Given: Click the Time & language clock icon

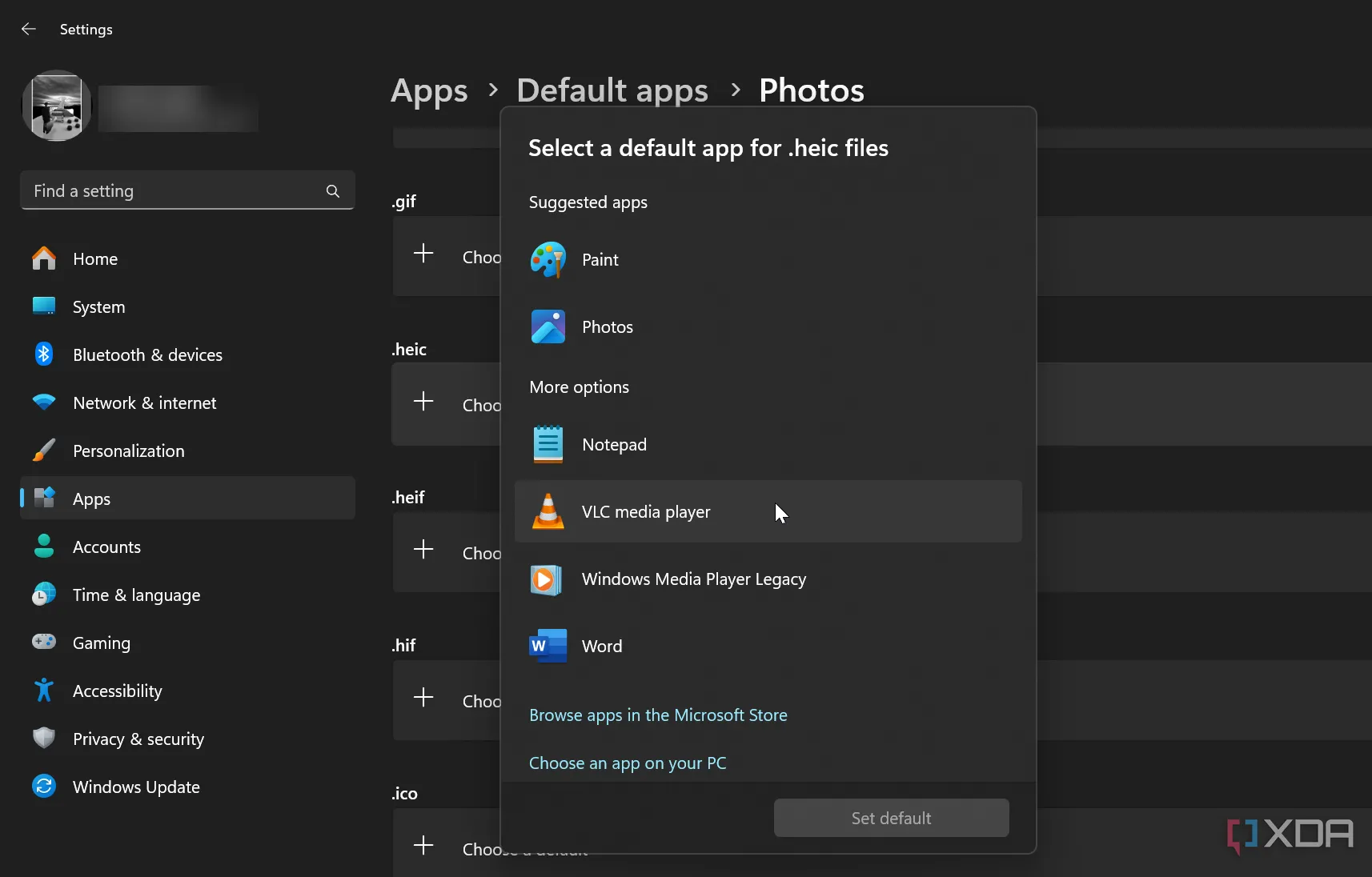Looking at the screenshot, I should 44,595.
